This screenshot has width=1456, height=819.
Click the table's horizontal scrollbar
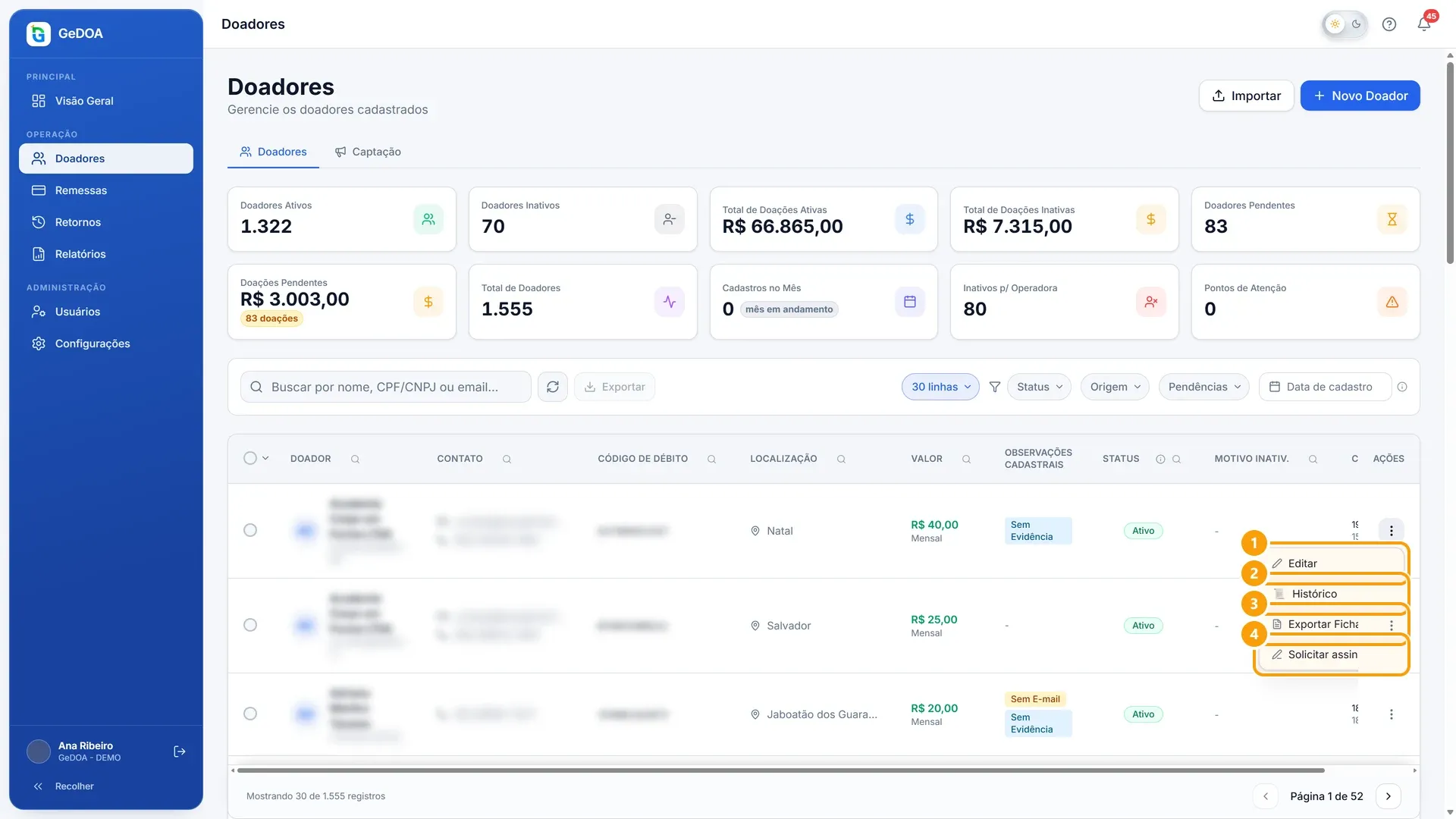click(x=781, y=770)
